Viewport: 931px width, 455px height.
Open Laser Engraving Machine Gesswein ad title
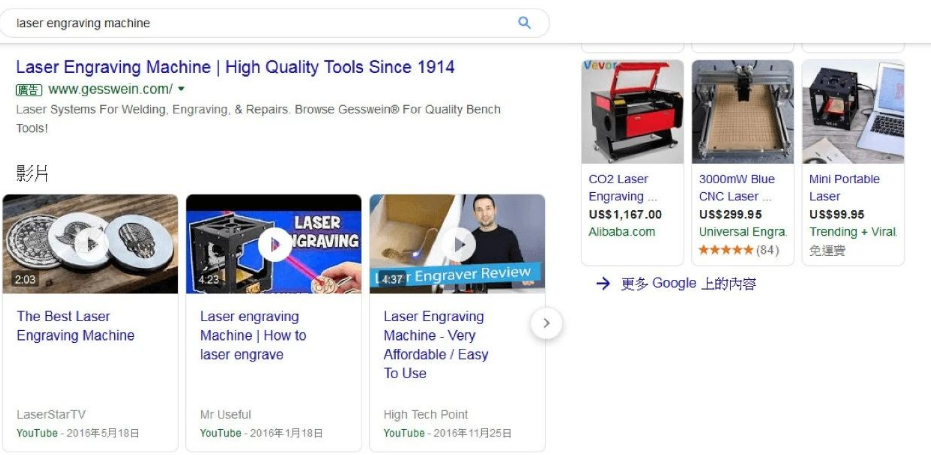pyautogui.click(x=235, y=67)
